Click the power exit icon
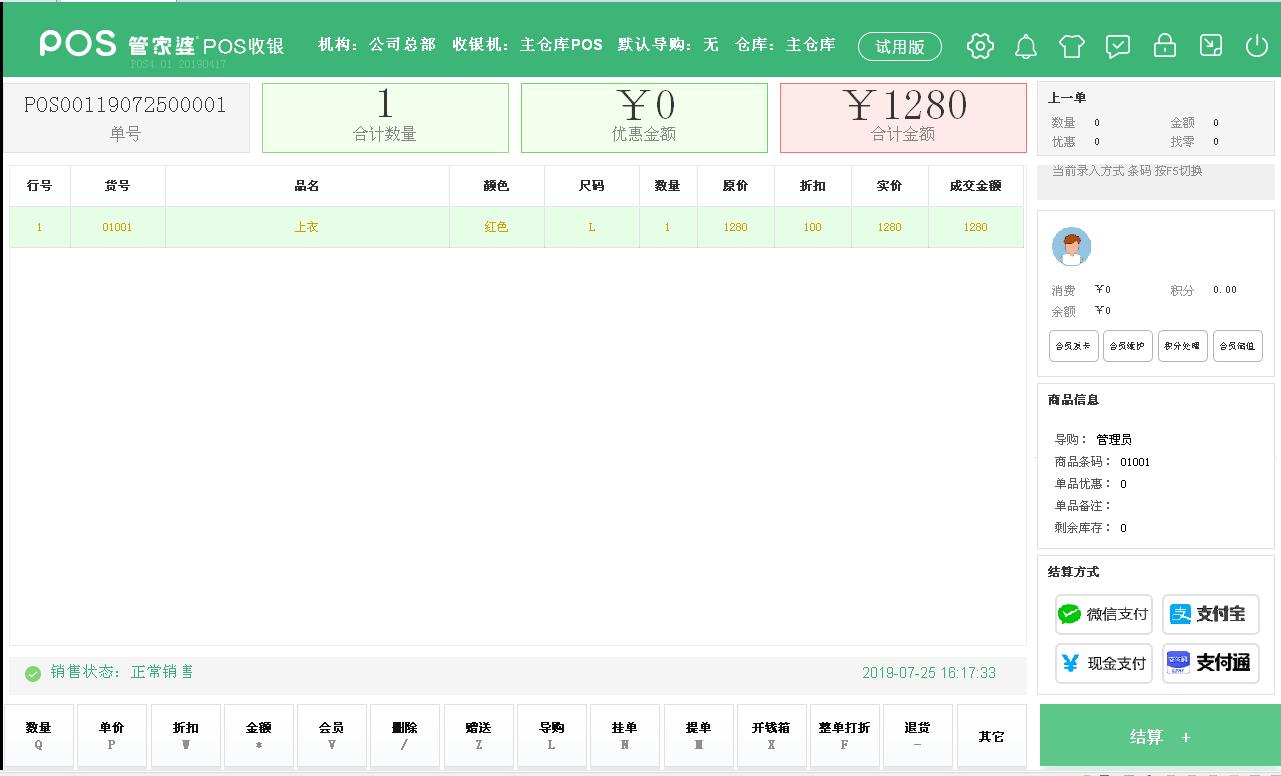This screenshot has width=1281, height=776. click(x=1256, y=46)
